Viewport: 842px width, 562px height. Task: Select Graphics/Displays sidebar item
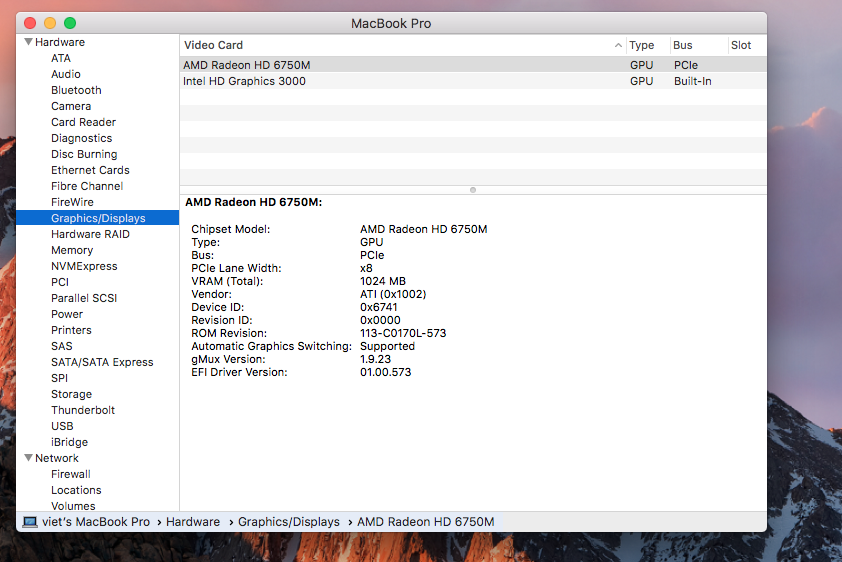97,218
